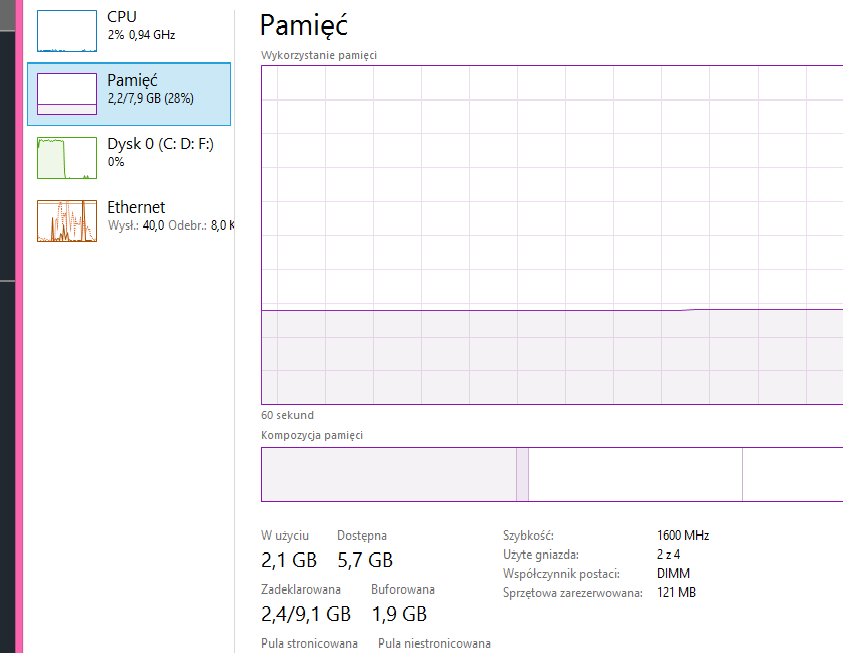
Task: Click the Buforowana 1,9 GB value
Action: coord(399,614)
